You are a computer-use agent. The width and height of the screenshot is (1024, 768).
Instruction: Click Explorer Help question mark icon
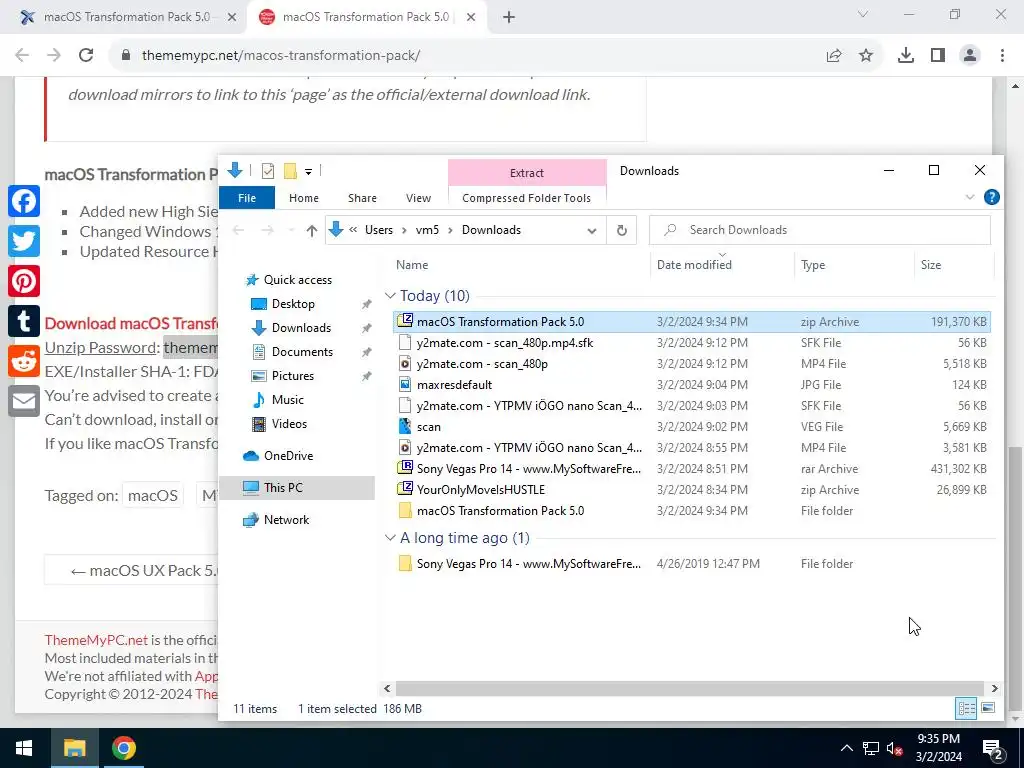[x=991, y=197]
